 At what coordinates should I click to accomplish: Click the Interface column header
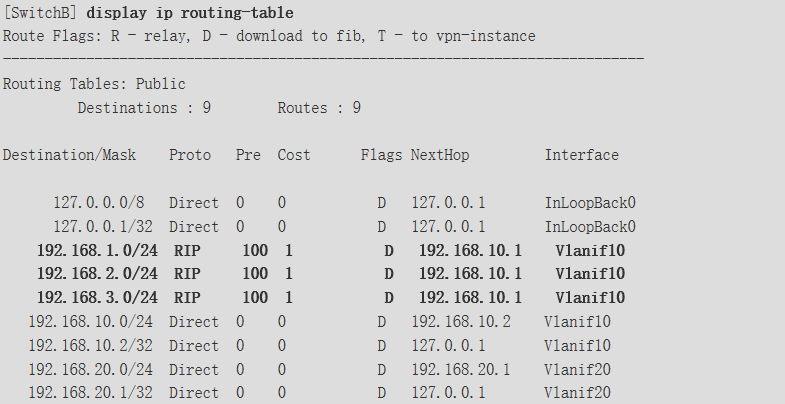tap(581, 155)
